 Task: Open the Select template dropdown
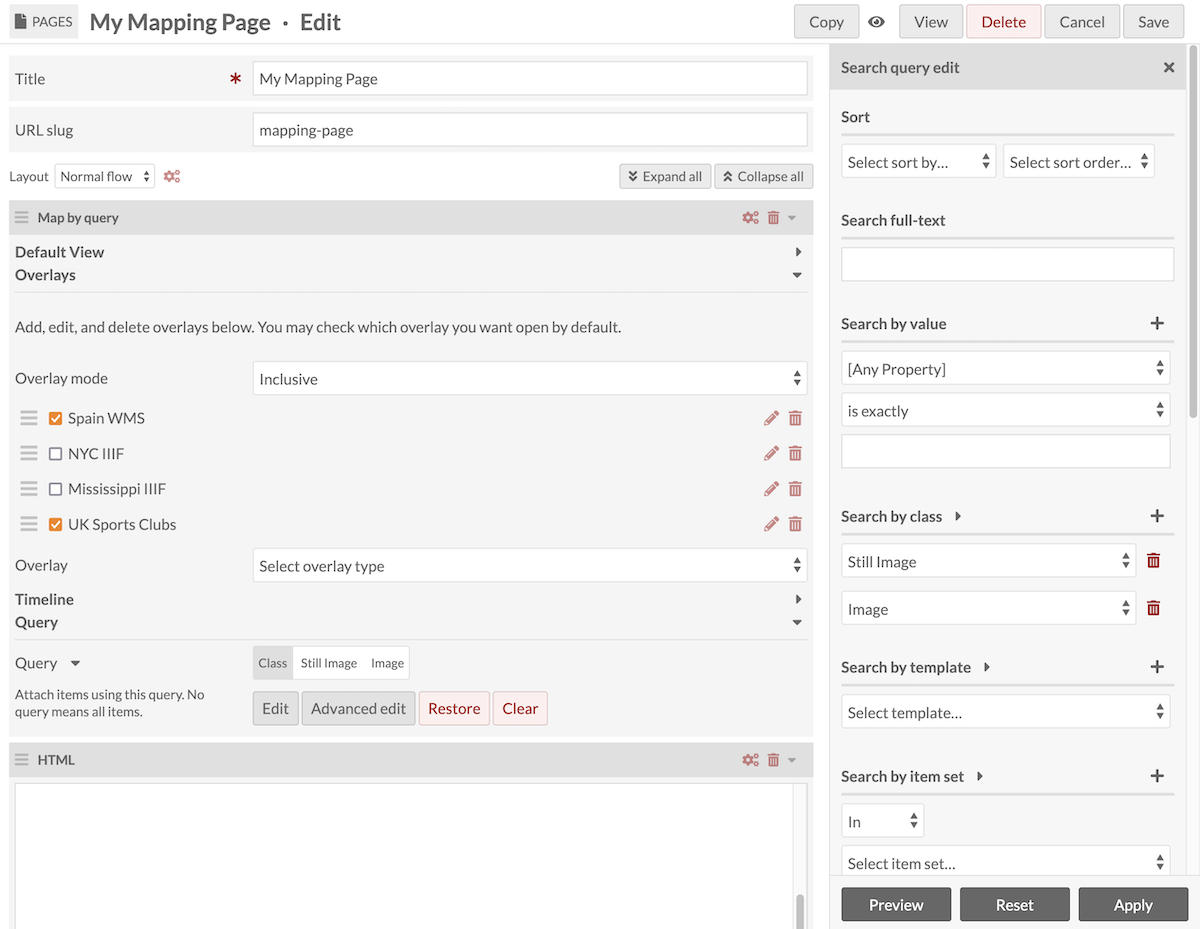[x=1006, y=712]
